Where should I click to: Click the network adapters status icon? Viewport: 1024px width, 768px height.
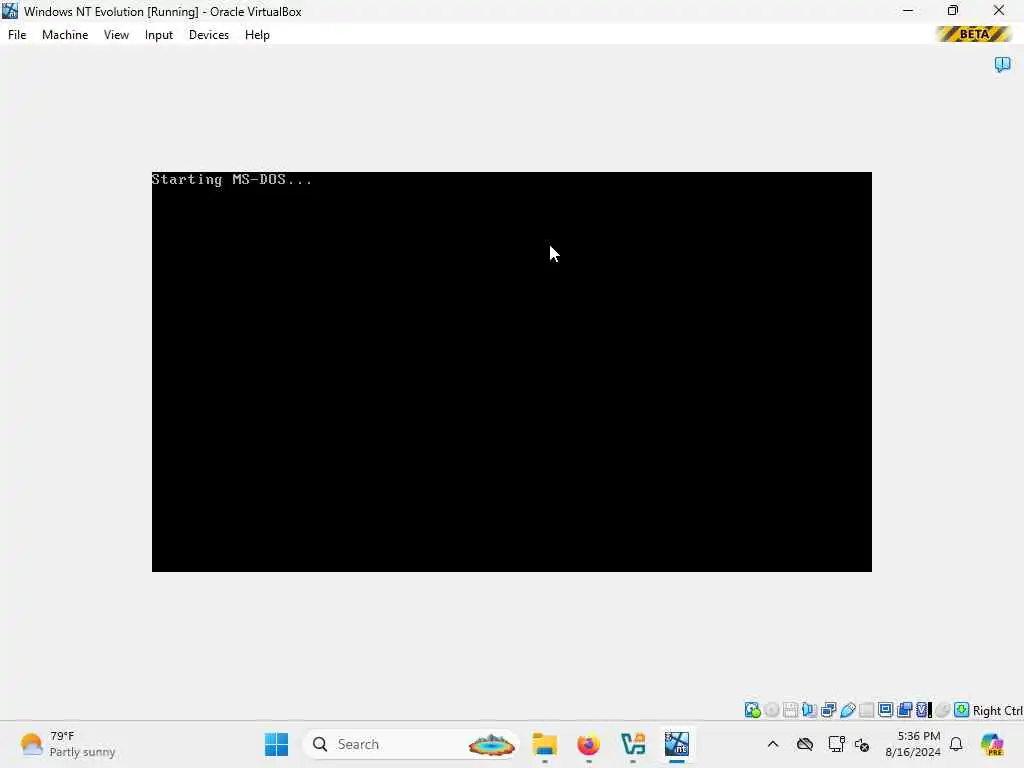point(829,710)
